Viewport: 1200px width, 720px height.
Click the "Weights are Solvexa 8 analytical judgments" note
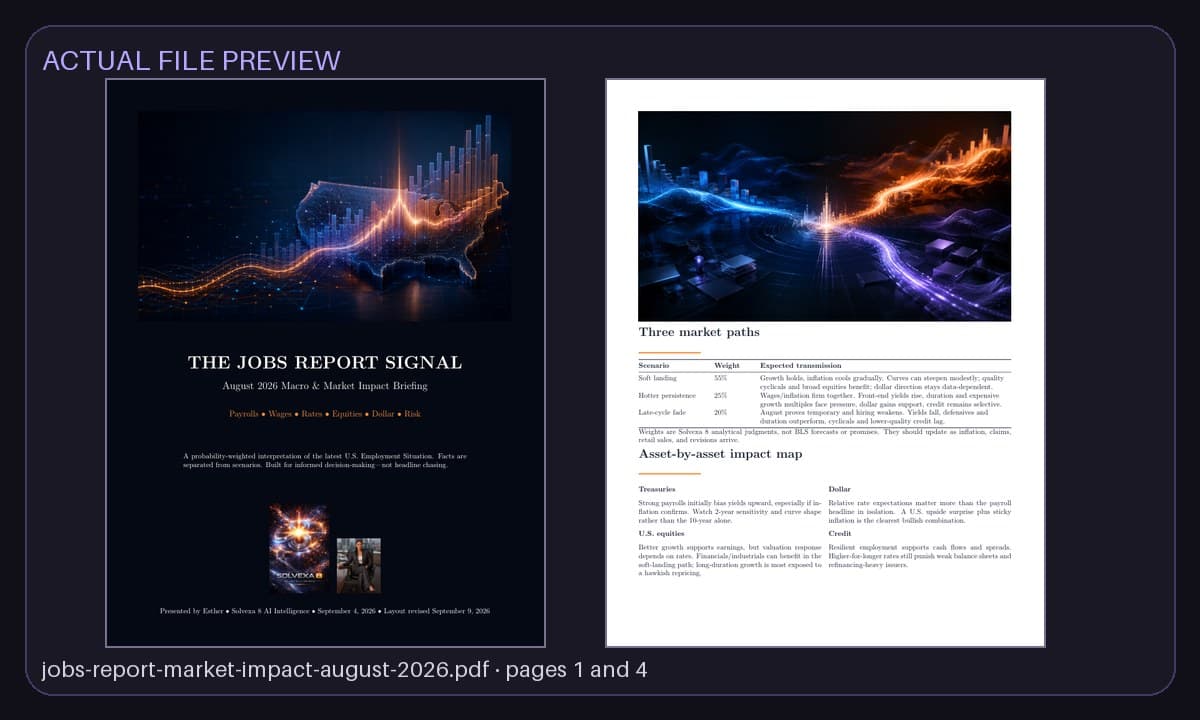824,435
